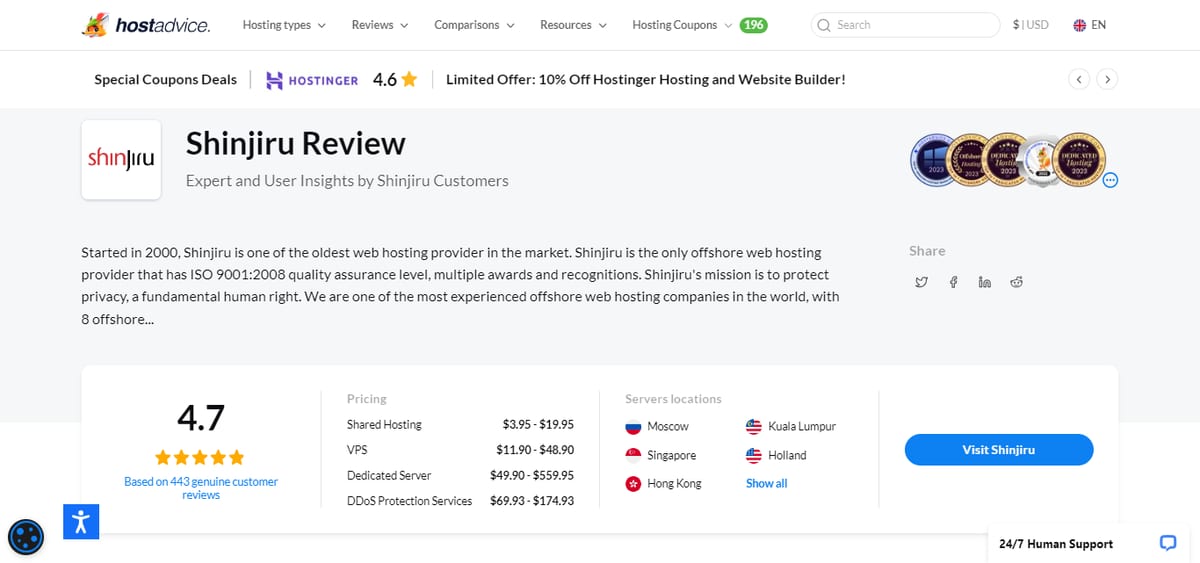Open the USD currency selector

tap(1031, 25)
